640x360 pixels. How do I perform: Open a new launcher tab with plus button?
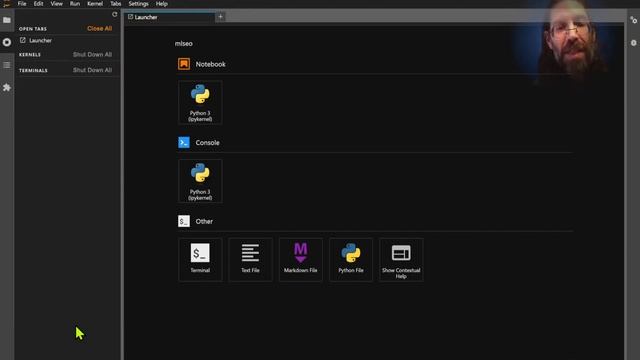pyautogui.click(x=220, y=17)
